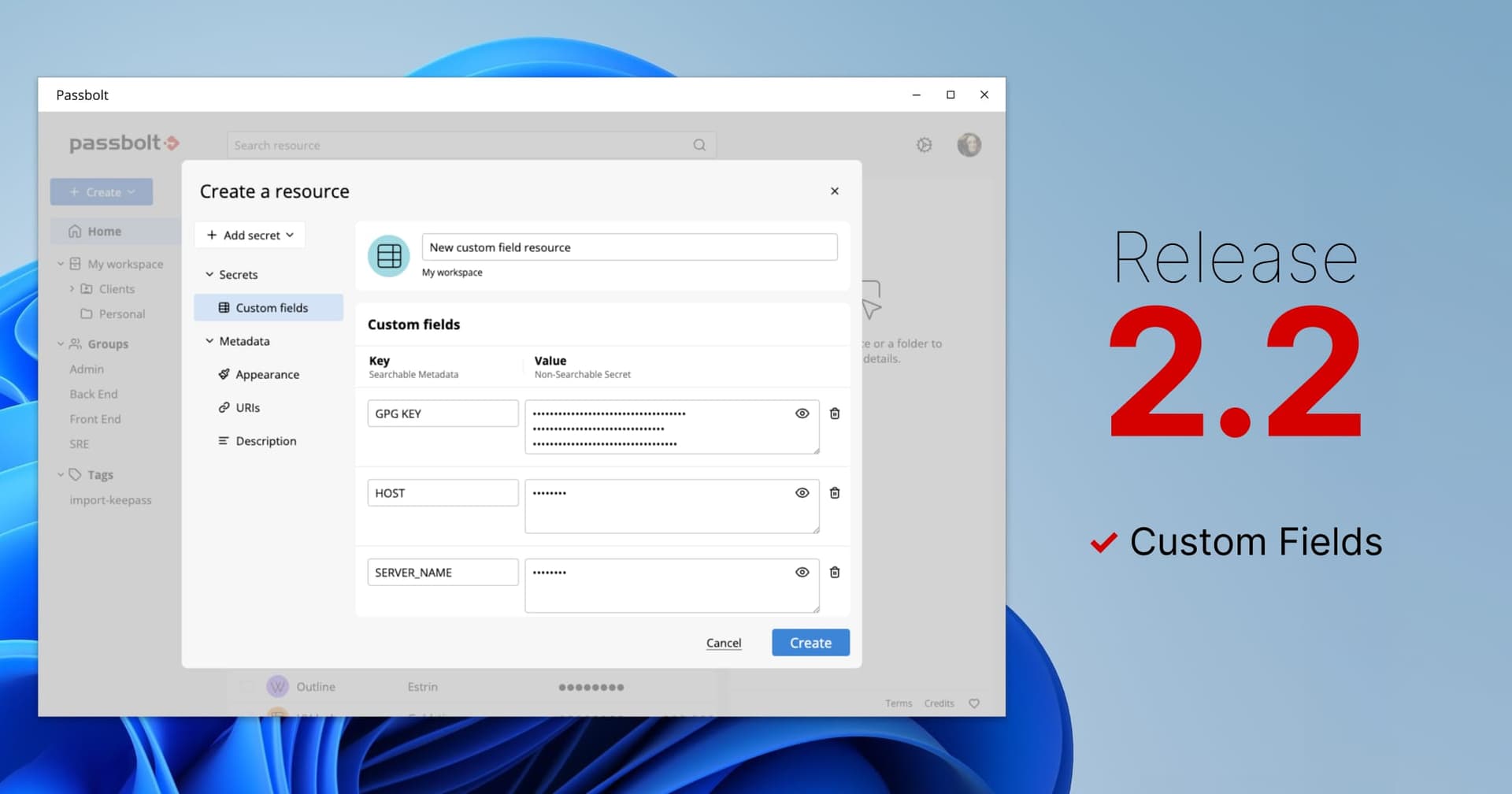Click the URIs link icon
Image resolution: width=1512 pixels, height=794 pixels.
pyautogui.click(x=223, y=407)
